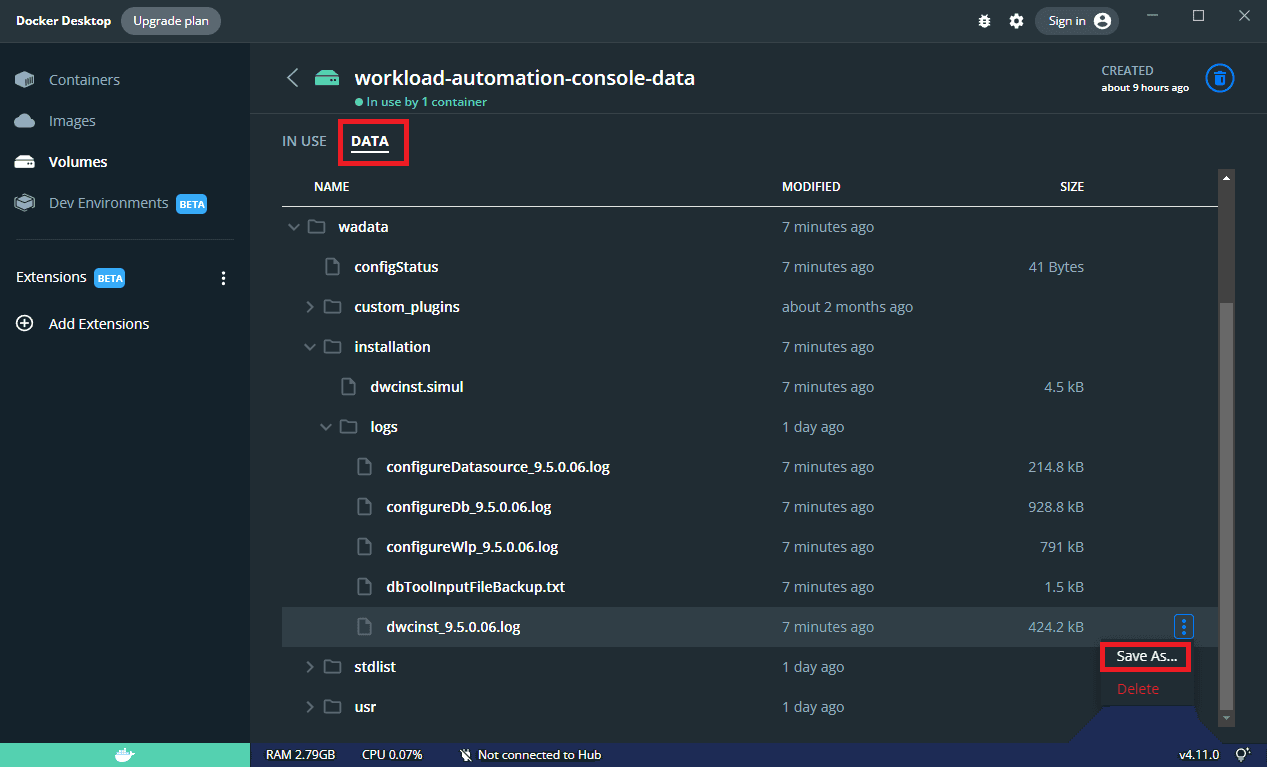Click the scrollbar down arrow

click(x=1226, y=718)
